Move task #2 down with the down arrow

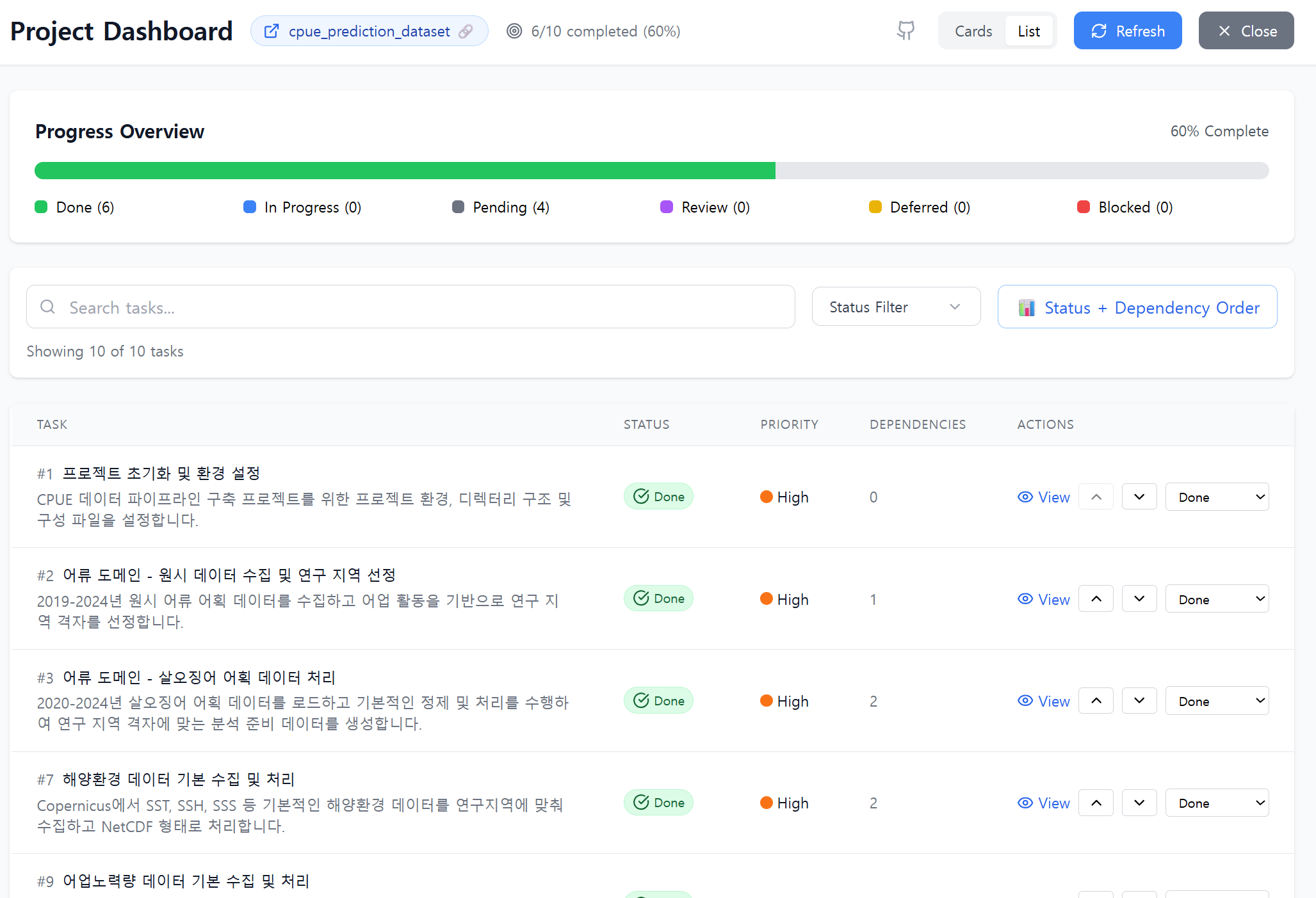point(1139,598)
